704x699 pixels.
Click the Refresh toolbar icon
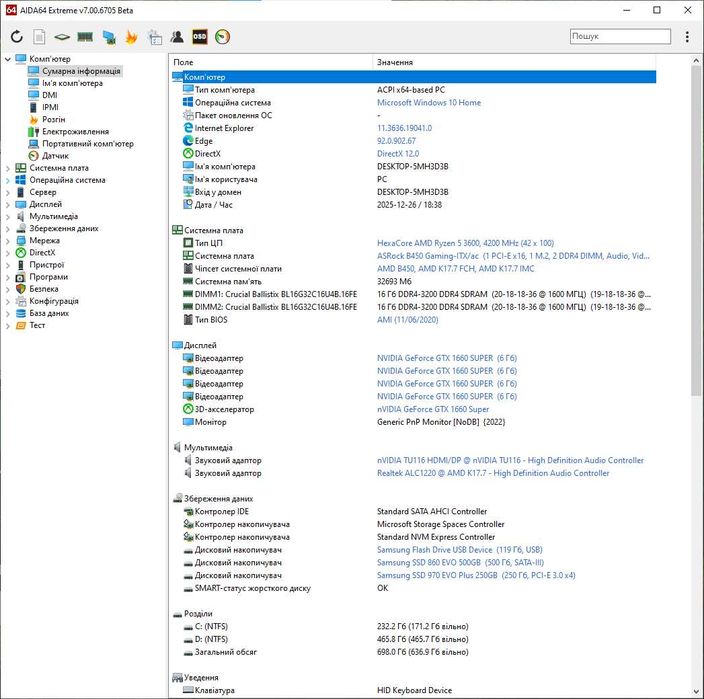pyautogui.click(x=17, y=37)
